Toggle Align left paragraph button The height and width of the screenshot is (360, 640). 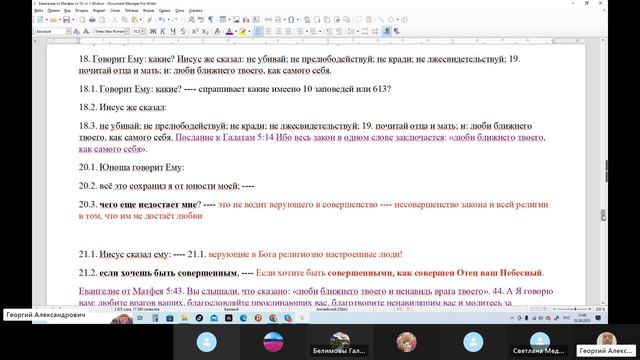pyautogui.click(x=258, y=31)
